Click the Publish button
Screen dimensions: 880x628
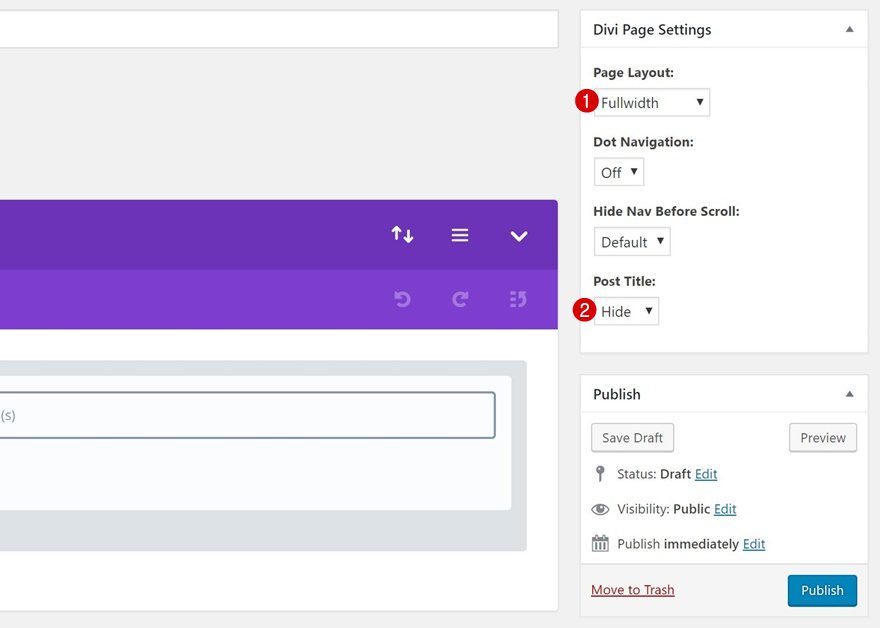tap(822, 590)
